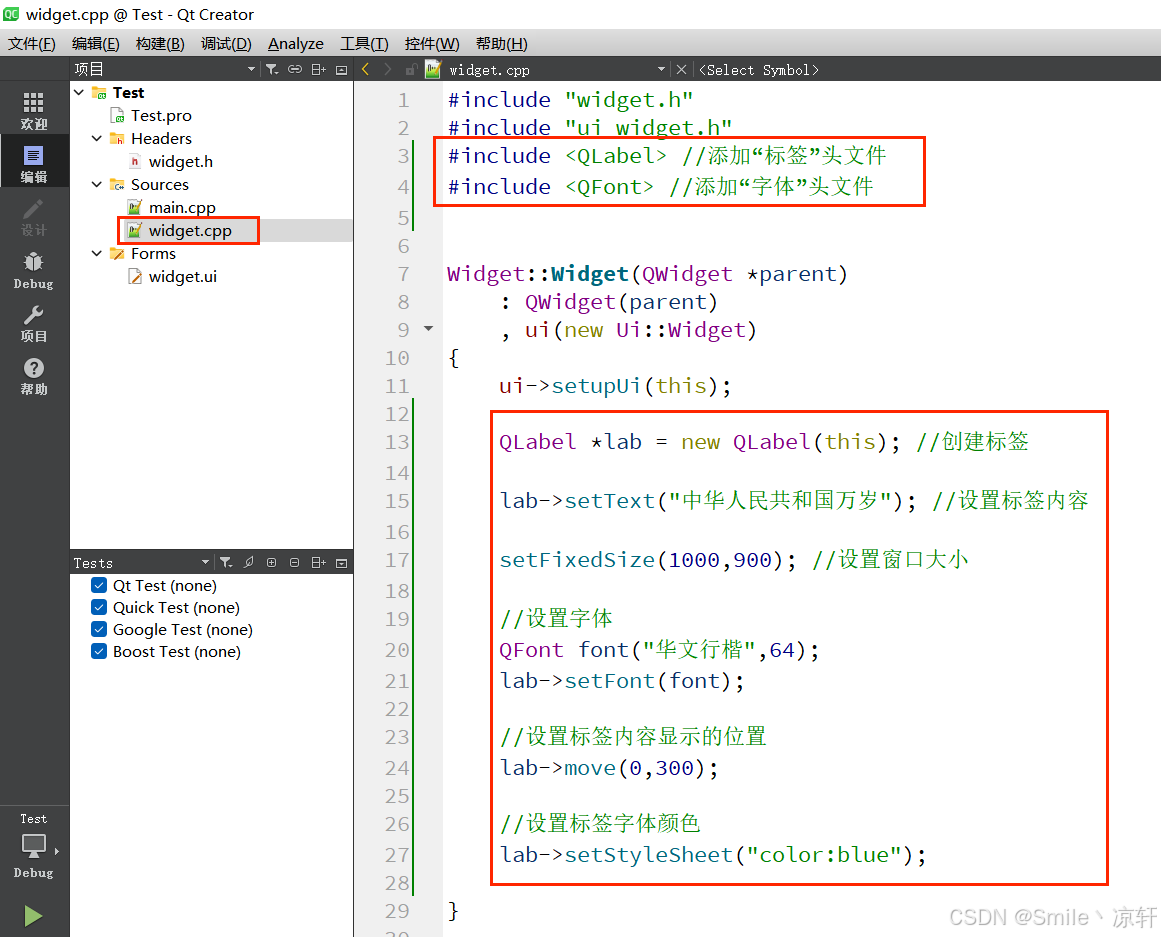Close the Tests side panel
Viewport: 1161px width, 937px height.
[341, 563]
